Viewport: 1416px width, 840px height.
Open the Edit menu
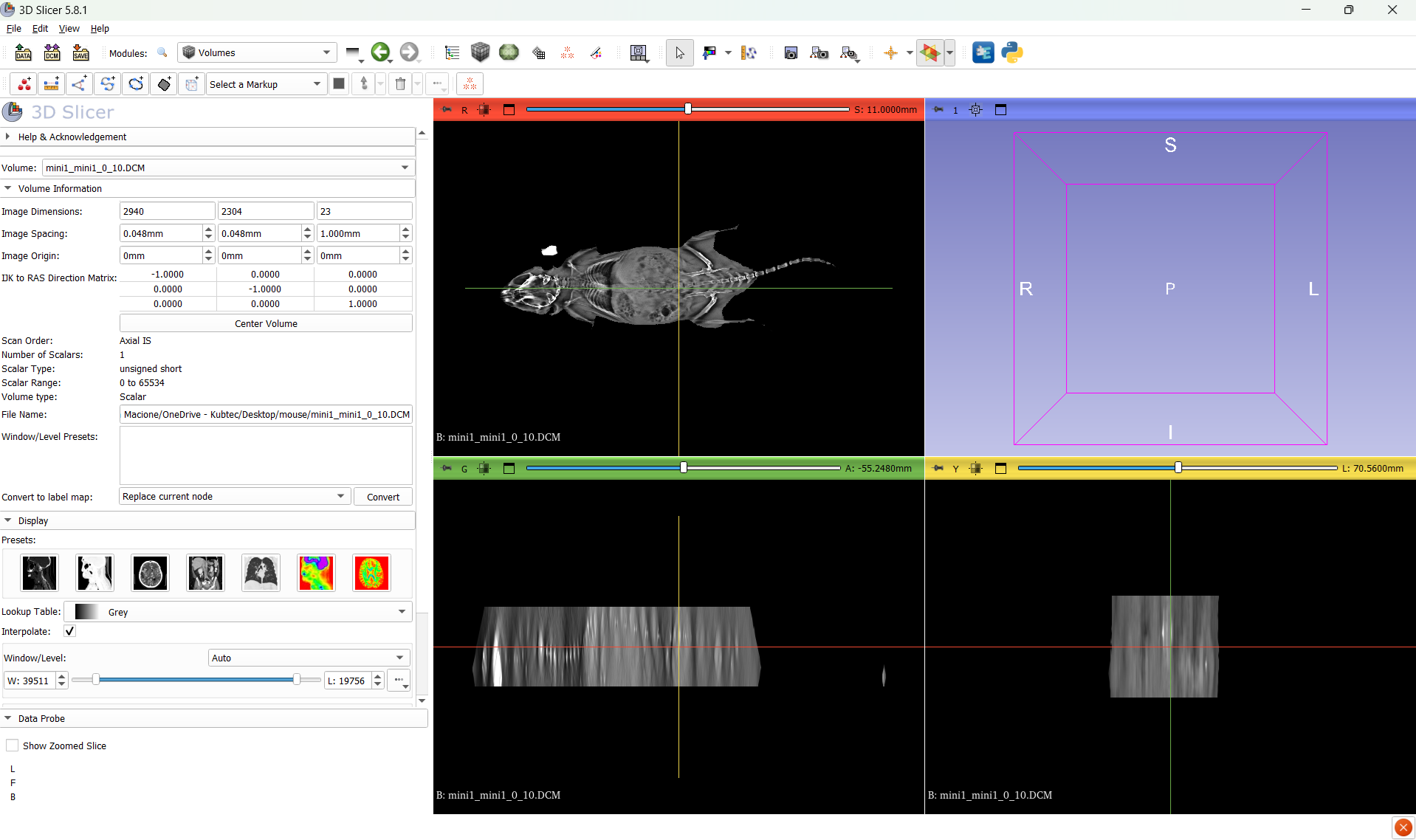click(x=40, y=28)
